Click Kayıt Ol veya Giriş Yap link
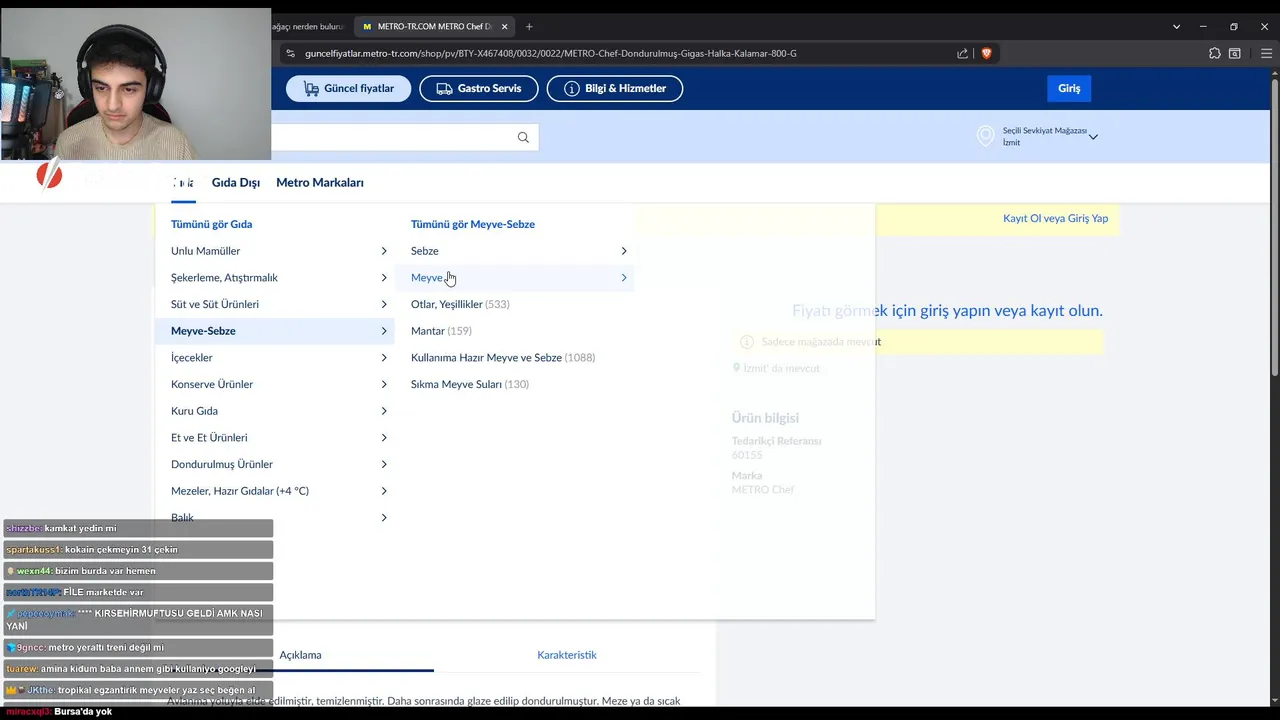The image size is (1280, 720). pos(1055,218)
